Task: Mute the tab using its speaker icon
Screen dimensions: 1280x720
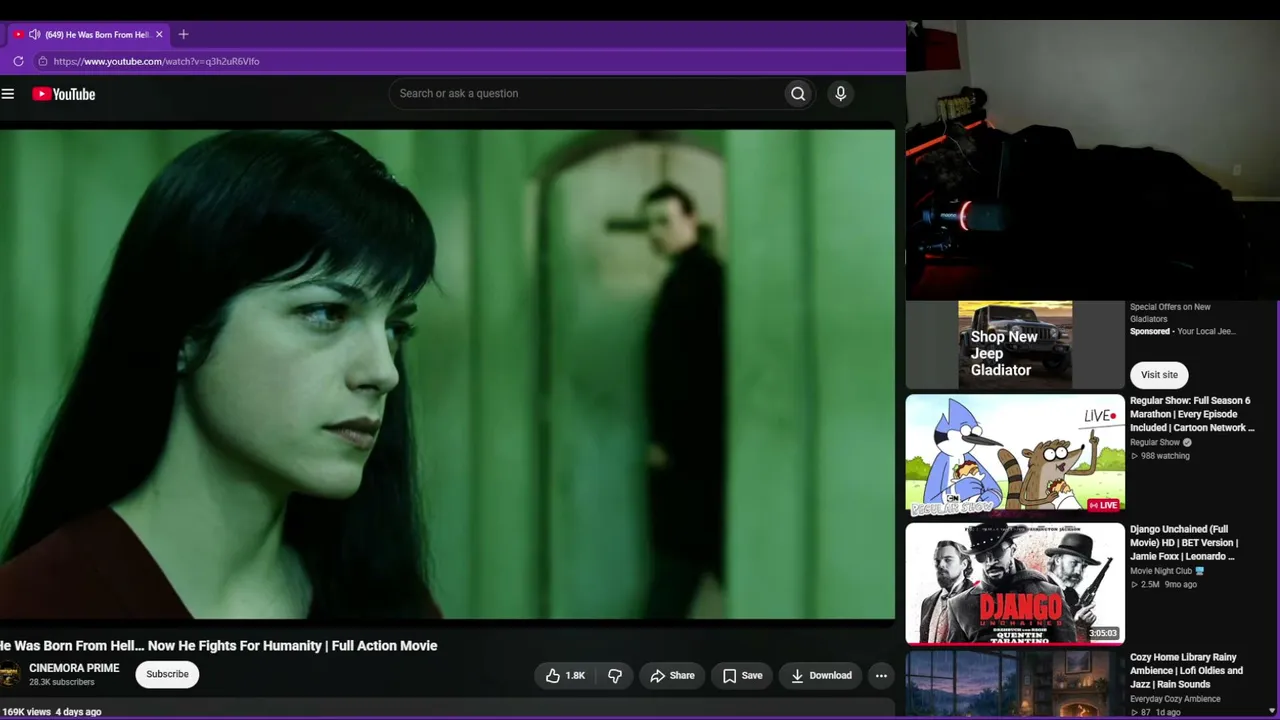Action: click(x=34, y=34)
